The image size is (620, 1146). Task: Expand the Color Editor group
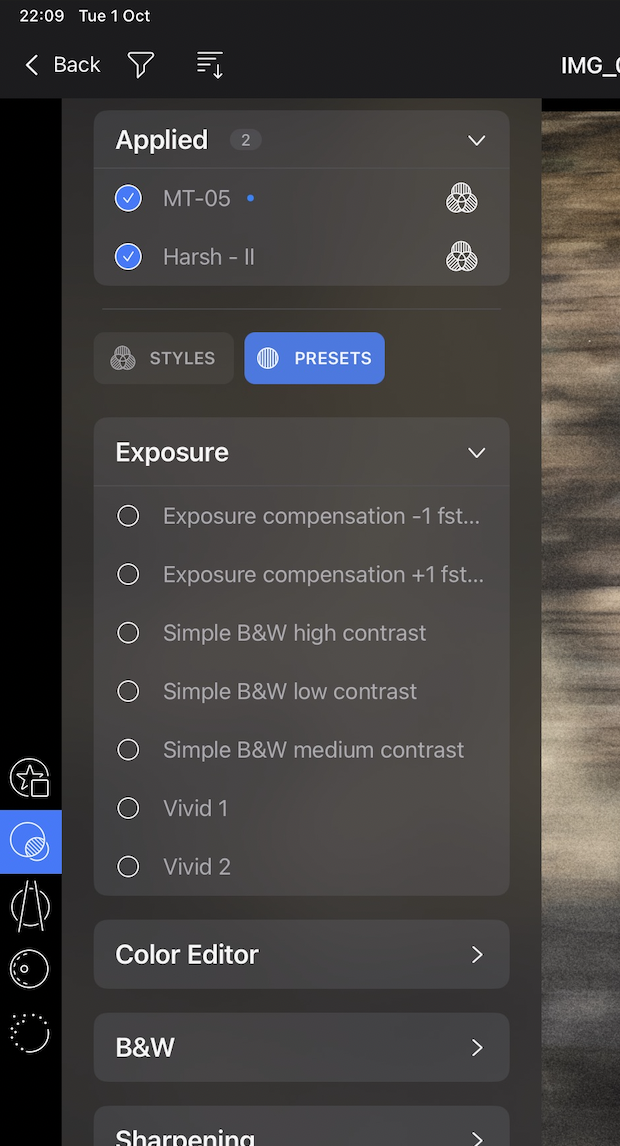pyautogui.click(x=301, y=955)
